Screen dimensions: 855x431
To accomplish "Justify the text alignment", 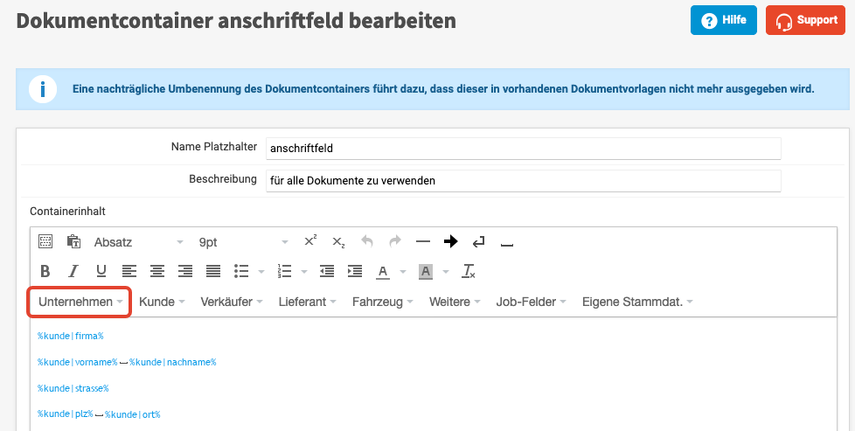I will [213, 271].
